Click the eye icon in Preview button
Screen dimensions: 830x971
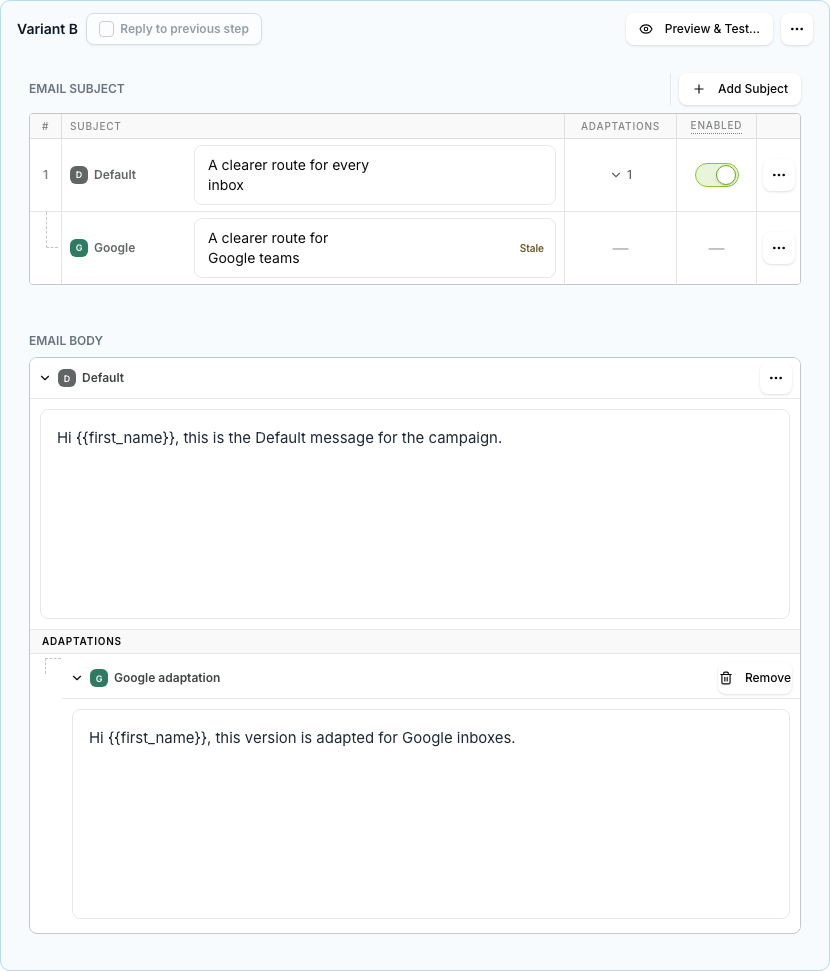[x=645, y=29]
